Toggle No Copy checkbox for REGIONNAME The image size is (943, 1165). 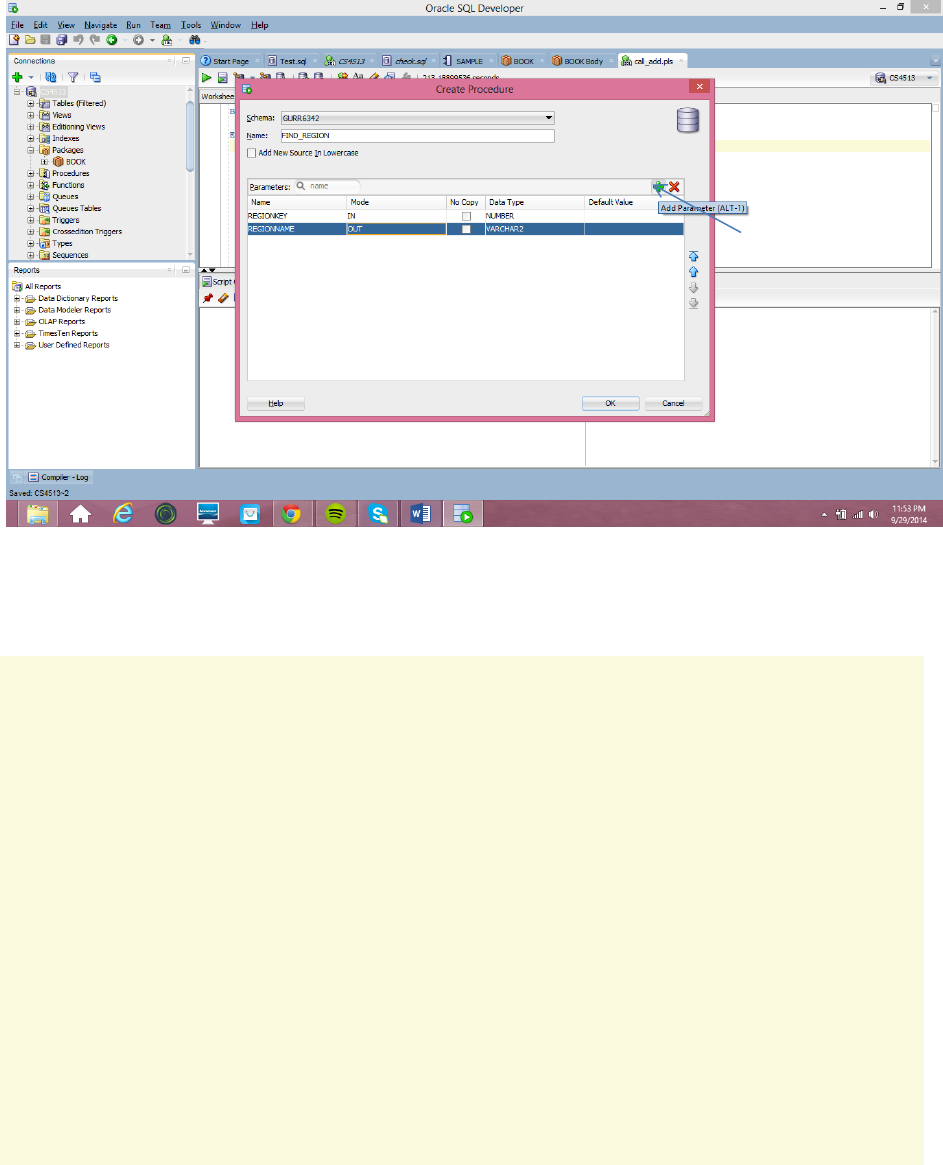click(466, 230)
